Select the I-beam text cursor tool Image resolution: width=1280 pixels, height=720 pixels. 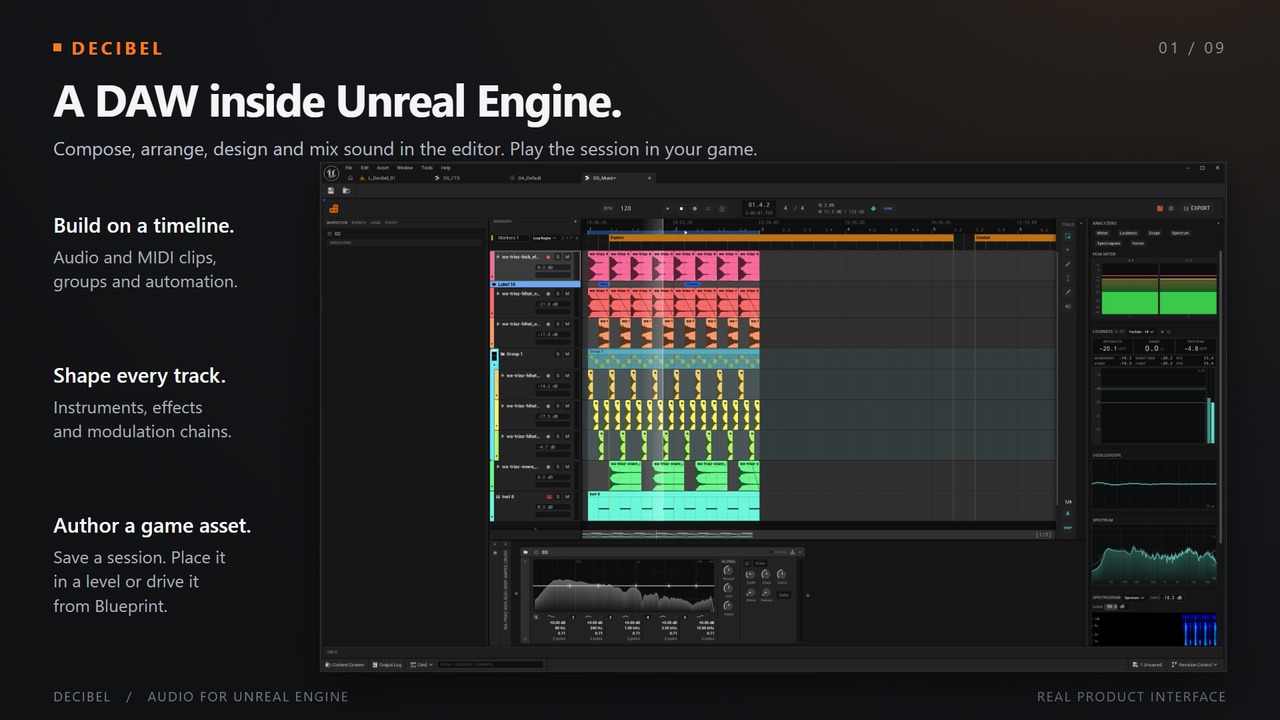tap(1068, 278)
